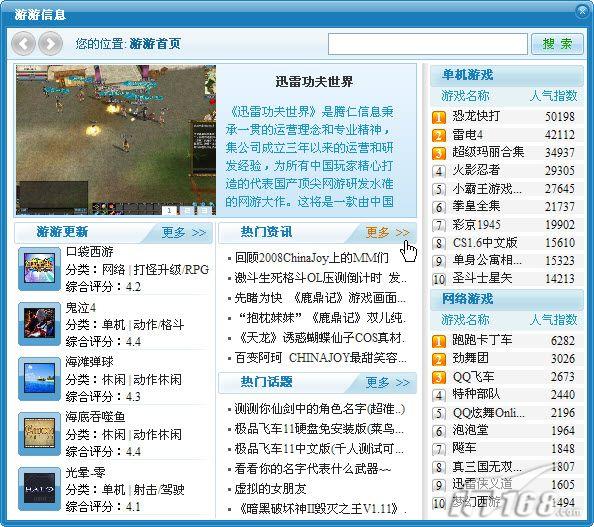Select QQ炫舞Onli... in the ranking
The image size is (594, 527).
[x=489, y=413]
